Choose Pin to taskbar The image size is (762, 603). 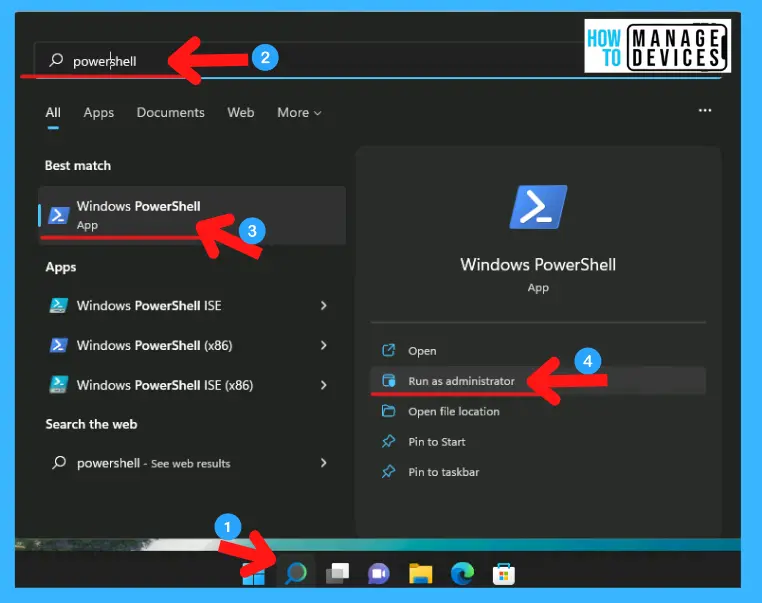tap(538, 471)
